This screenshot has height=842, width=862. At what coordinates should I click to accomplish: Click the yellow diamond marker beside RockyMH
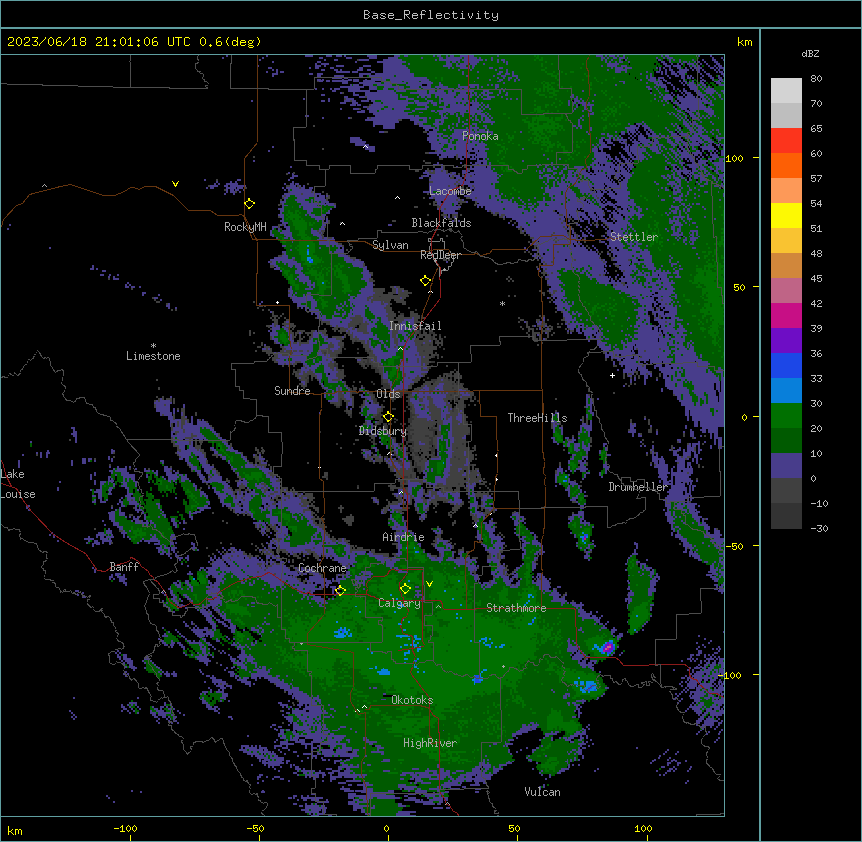[250, 204]
